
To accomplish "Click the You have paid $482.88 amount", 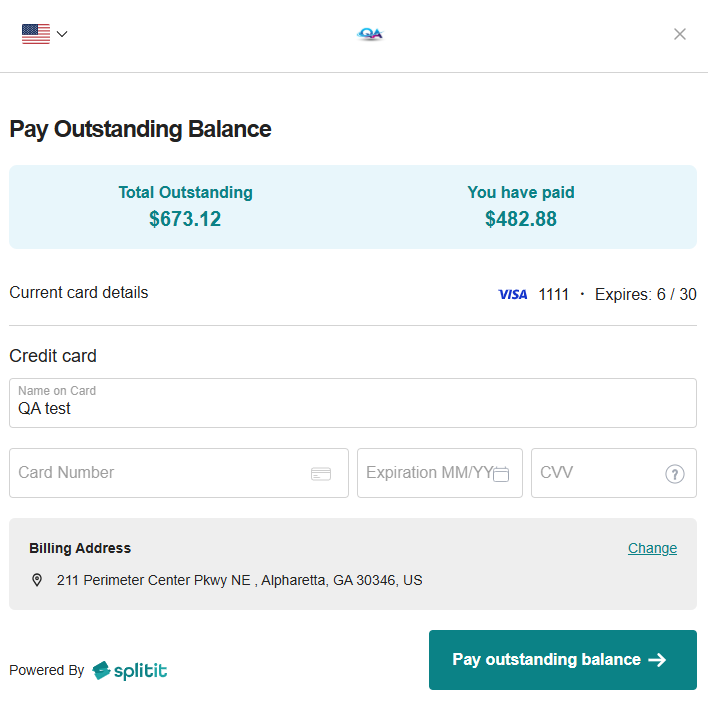I will 521,219.
